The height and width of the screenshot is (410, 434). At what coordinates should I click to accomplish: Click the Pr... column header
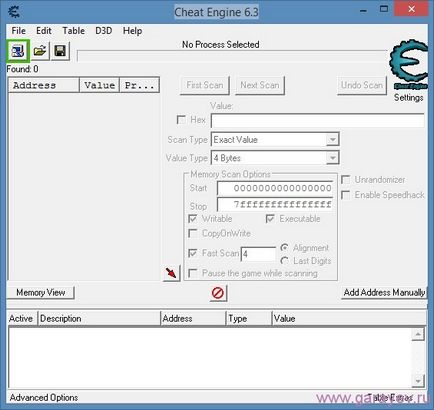pos(139,85)
